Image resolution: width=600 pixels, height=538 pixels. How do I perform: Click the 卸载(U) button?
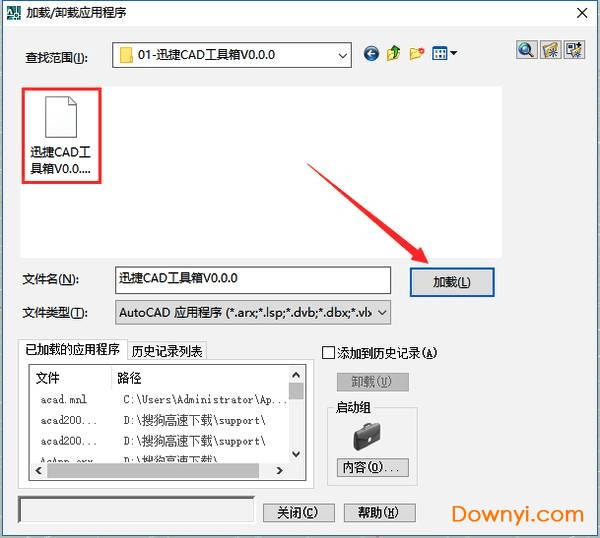tap(372, 382)
